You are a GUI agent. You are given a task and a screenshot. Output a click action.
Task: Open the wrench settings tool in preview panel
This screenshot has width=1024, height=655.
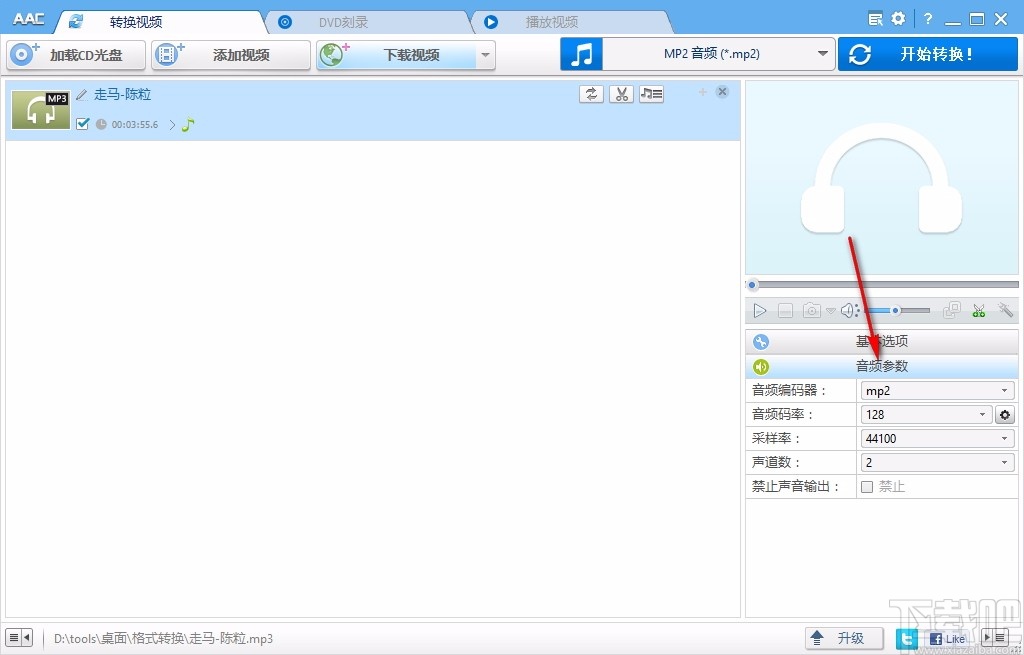[x=1006, y=310]
